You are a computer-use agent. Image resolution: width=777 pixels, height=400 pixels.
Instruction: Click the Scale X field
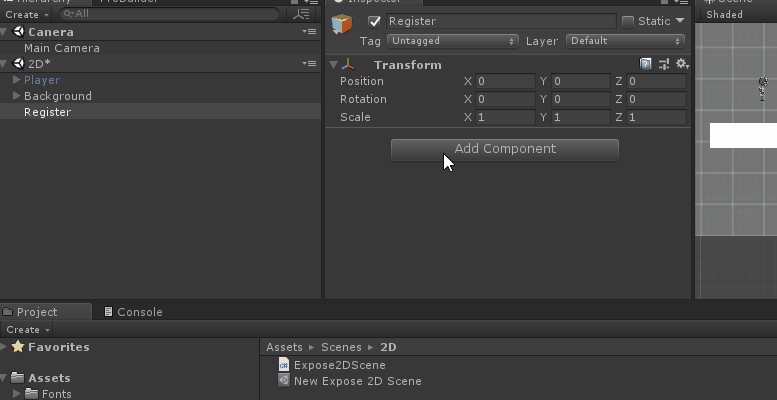tap(505, 117)
